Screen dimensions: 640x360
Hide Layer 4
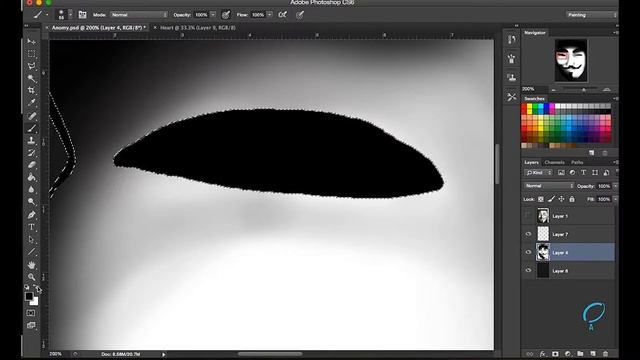click(x=528, y=252)
